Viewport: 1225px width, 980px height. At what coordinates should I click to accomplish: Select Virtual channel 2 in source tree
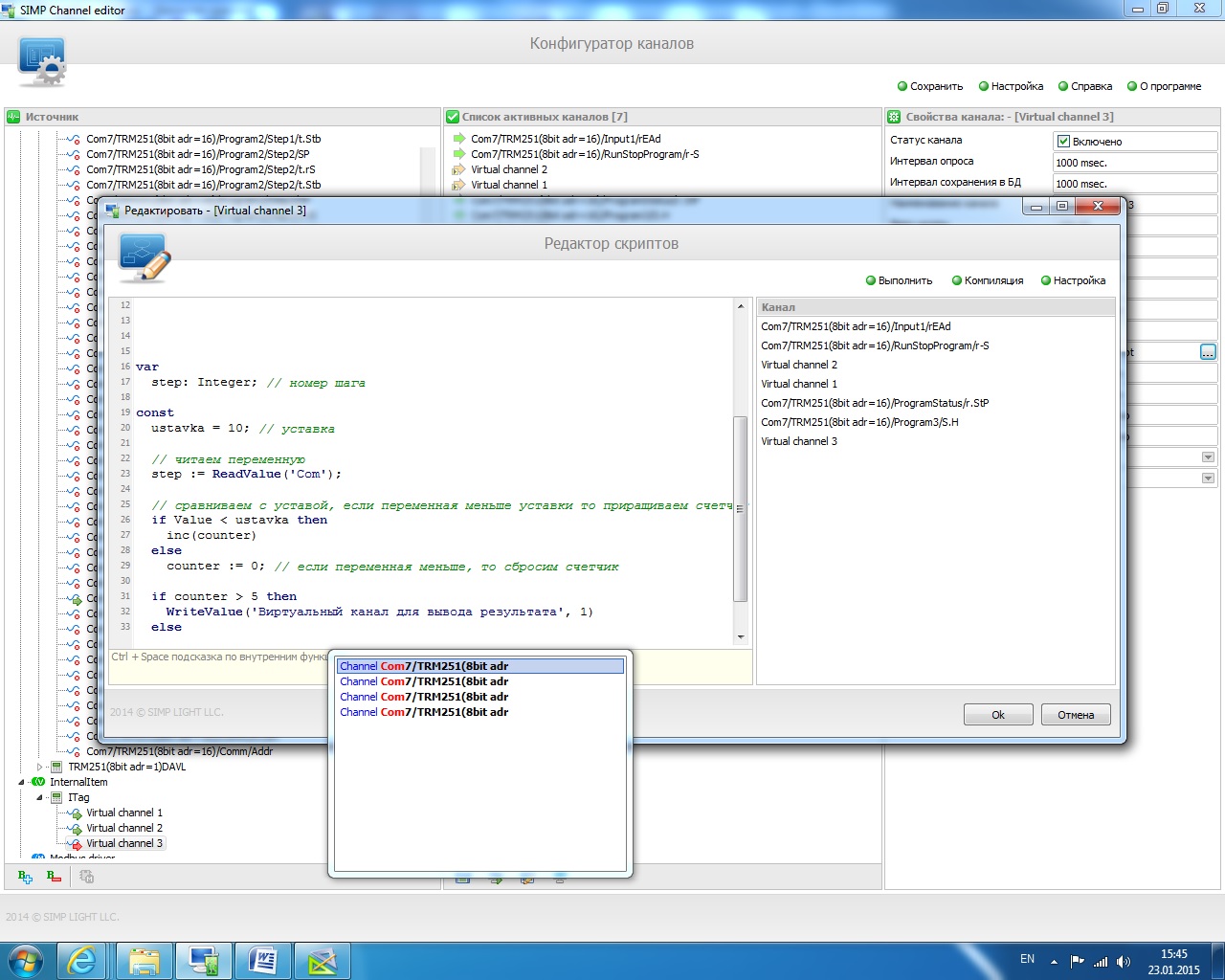tap(124, 828)
